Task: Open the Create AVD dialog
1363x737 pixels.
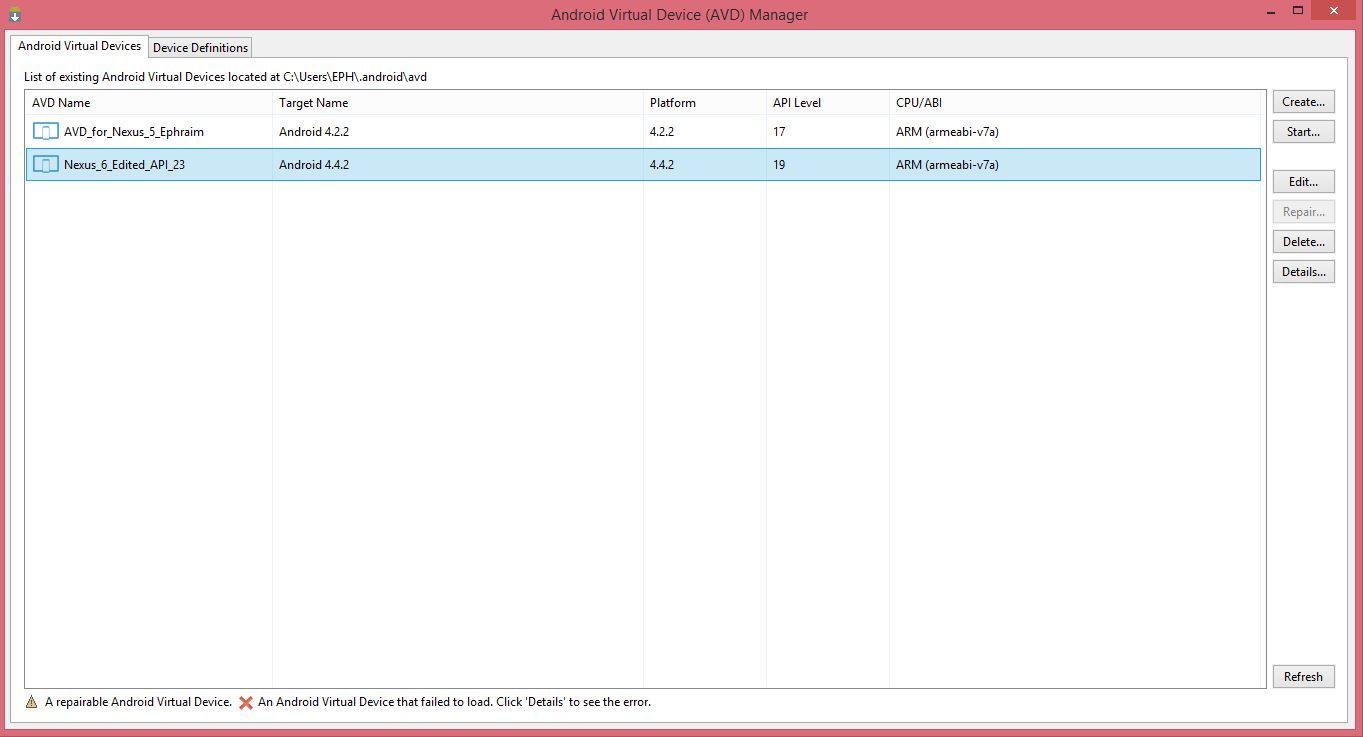Action: [x=1302, y=101]
